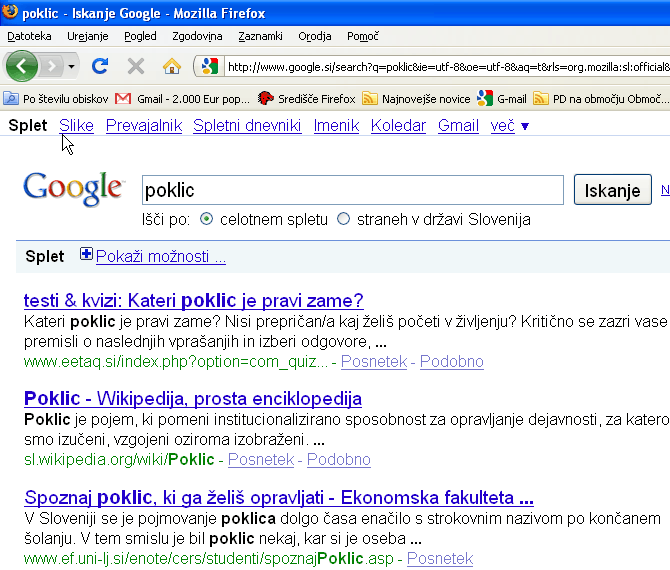This screenshot has width=670, height=570.
Task: Click 'Splet' heading in the blue results bar
Action: (45, 256)
